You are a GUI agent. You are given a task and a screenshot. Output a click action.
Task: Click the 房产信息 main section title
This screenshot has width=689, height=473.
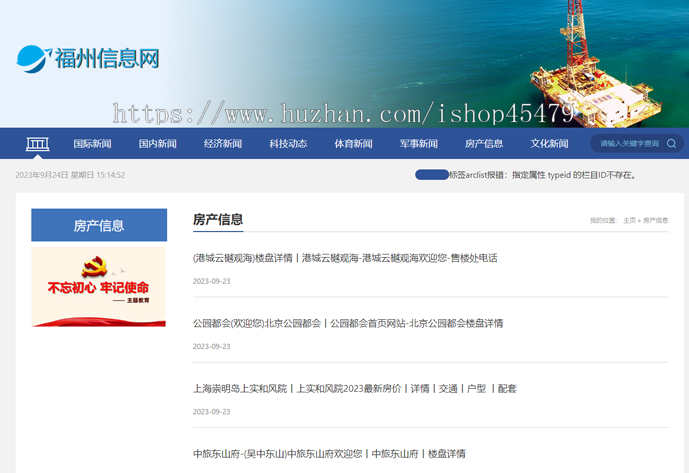click(x=218, y=219)
